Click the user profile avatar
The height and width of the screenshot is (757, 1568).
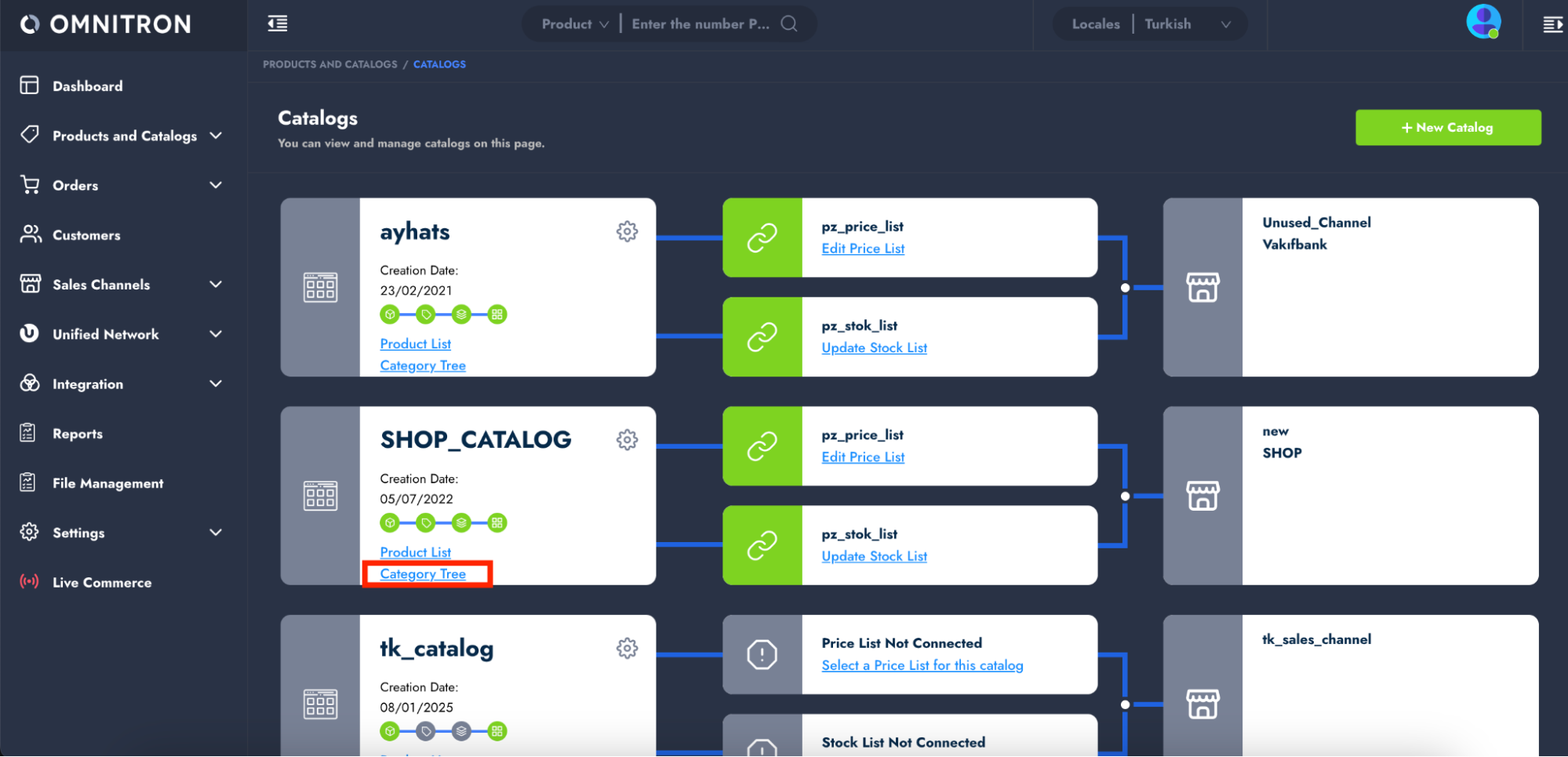(1483, 22)
